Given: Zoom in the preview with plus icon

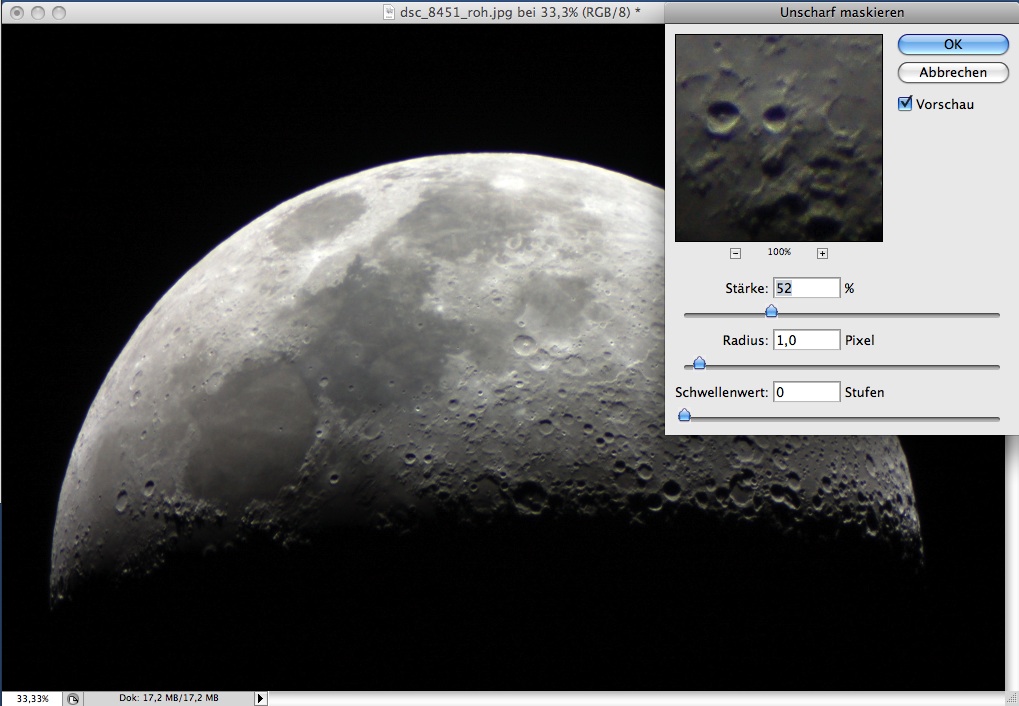Looking at the screenshot, I should [x=822, y=254].
